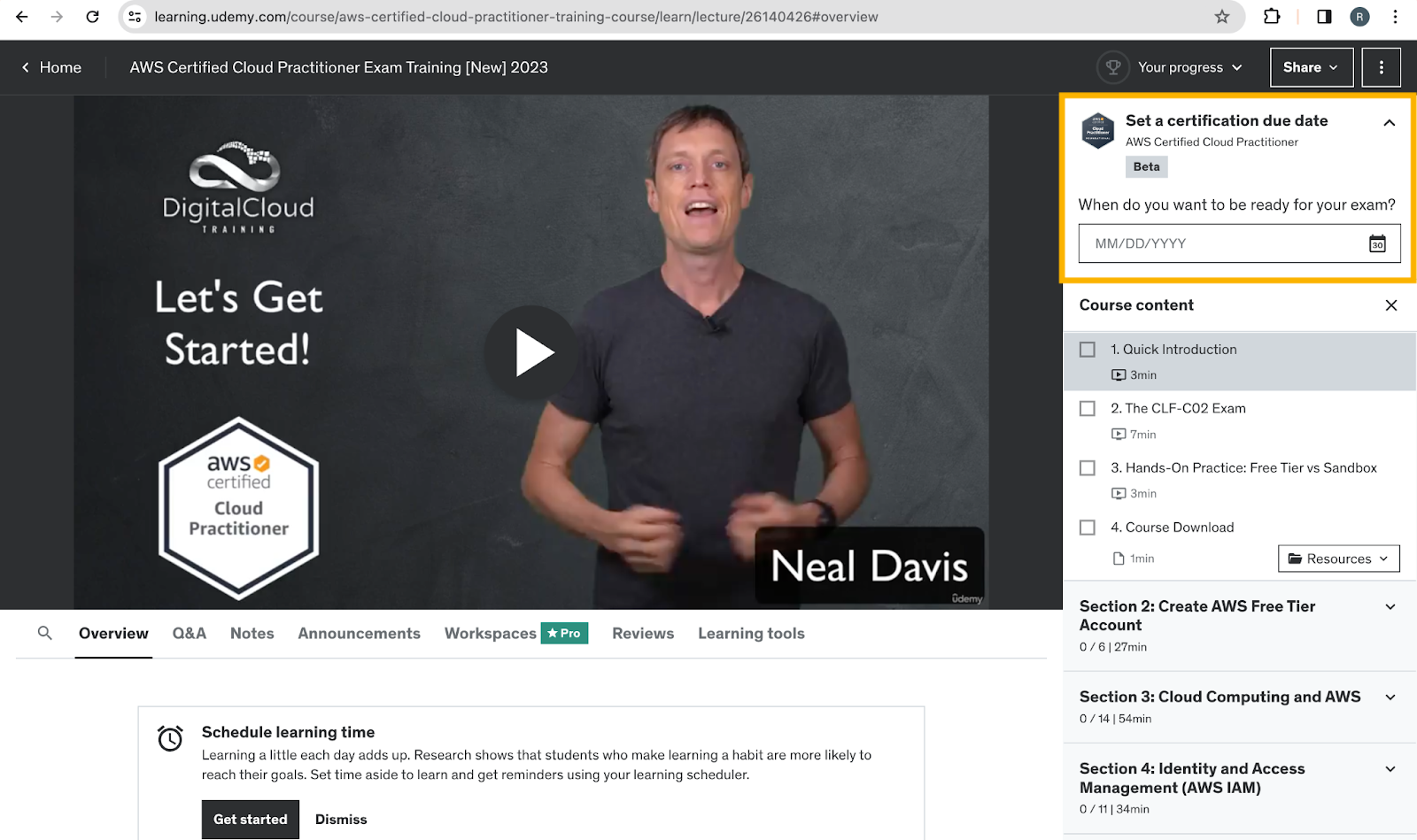The width and height of the screenshot is (1417, 840).
Task: Select the Overview tab
Action: tap(113, 634)
